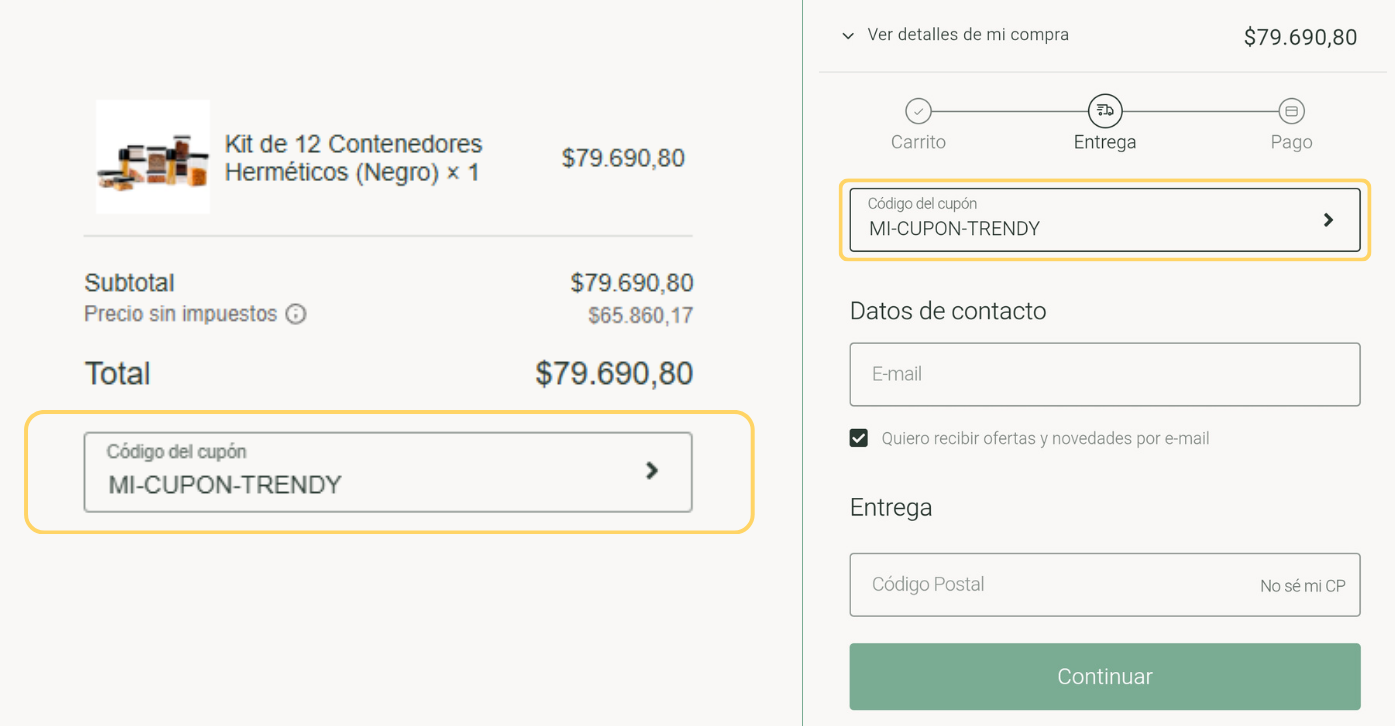Click the Carrito step checkmark icon
The height and width of the screenshot is (726, 1395).
point(918,111)
